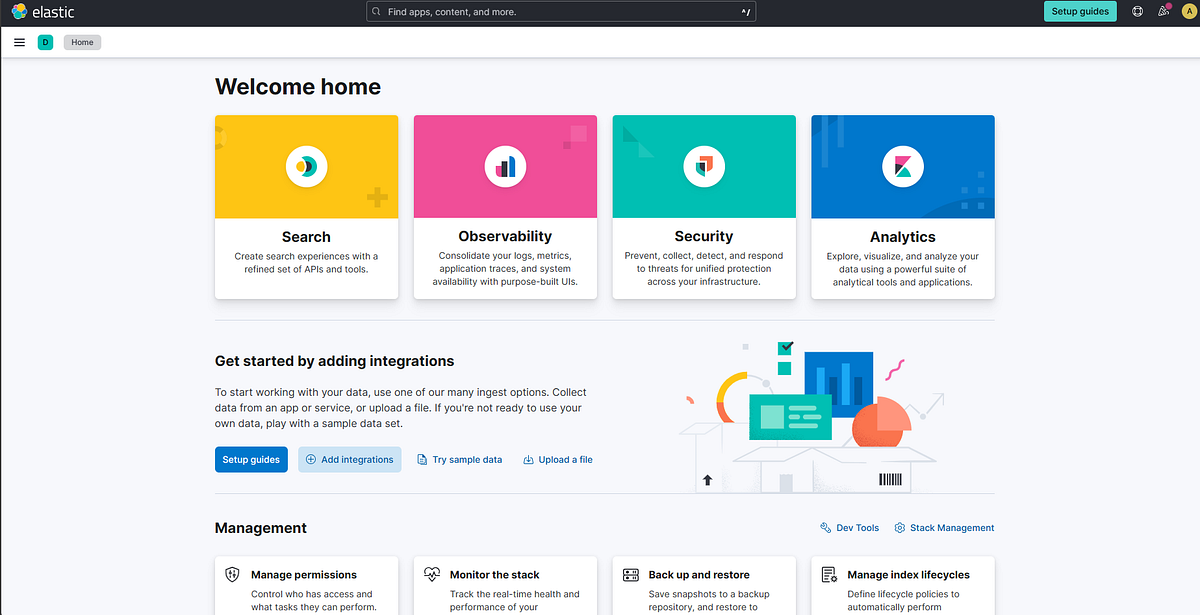Open the help icon in the header
Image resolution: width=1200 pixels, height=615 pixels.
(x=1137, y=11)
